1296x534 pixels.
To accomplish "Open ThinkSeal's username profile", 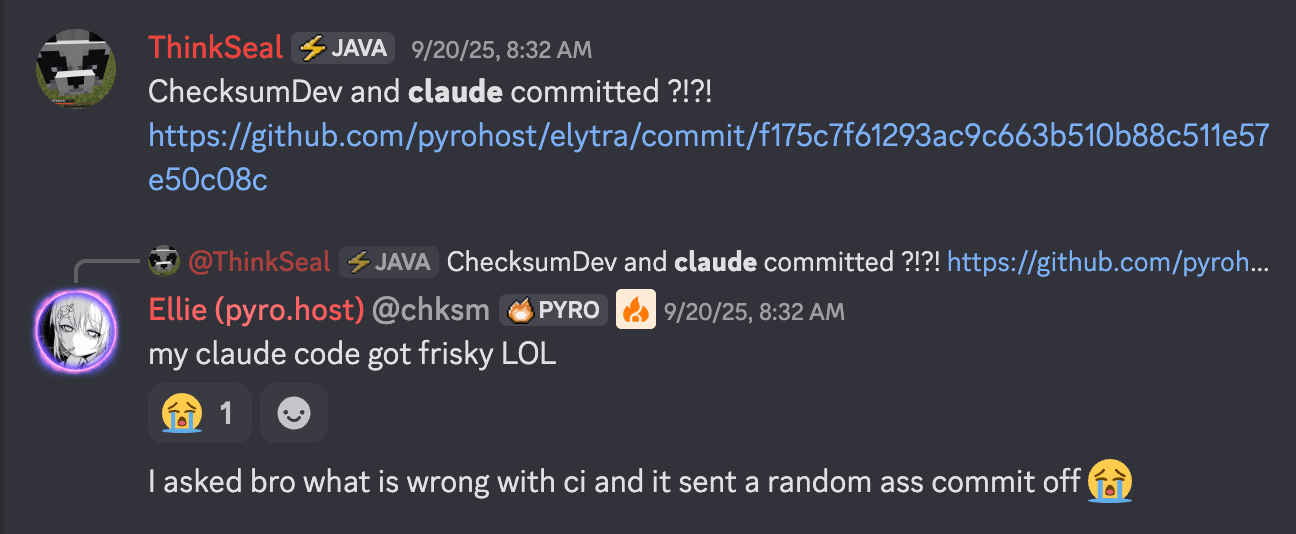I will point(215,48).
